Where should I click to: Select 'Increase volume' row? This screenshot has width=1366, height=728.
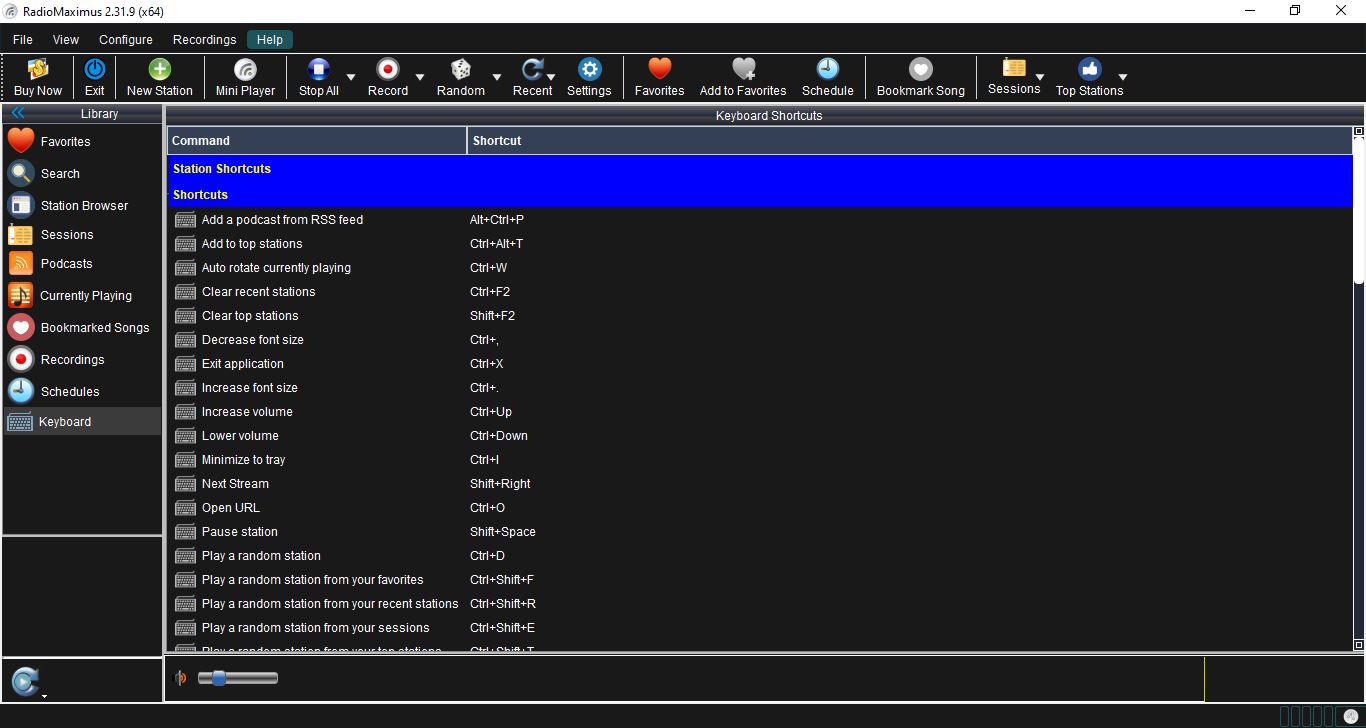760,412
